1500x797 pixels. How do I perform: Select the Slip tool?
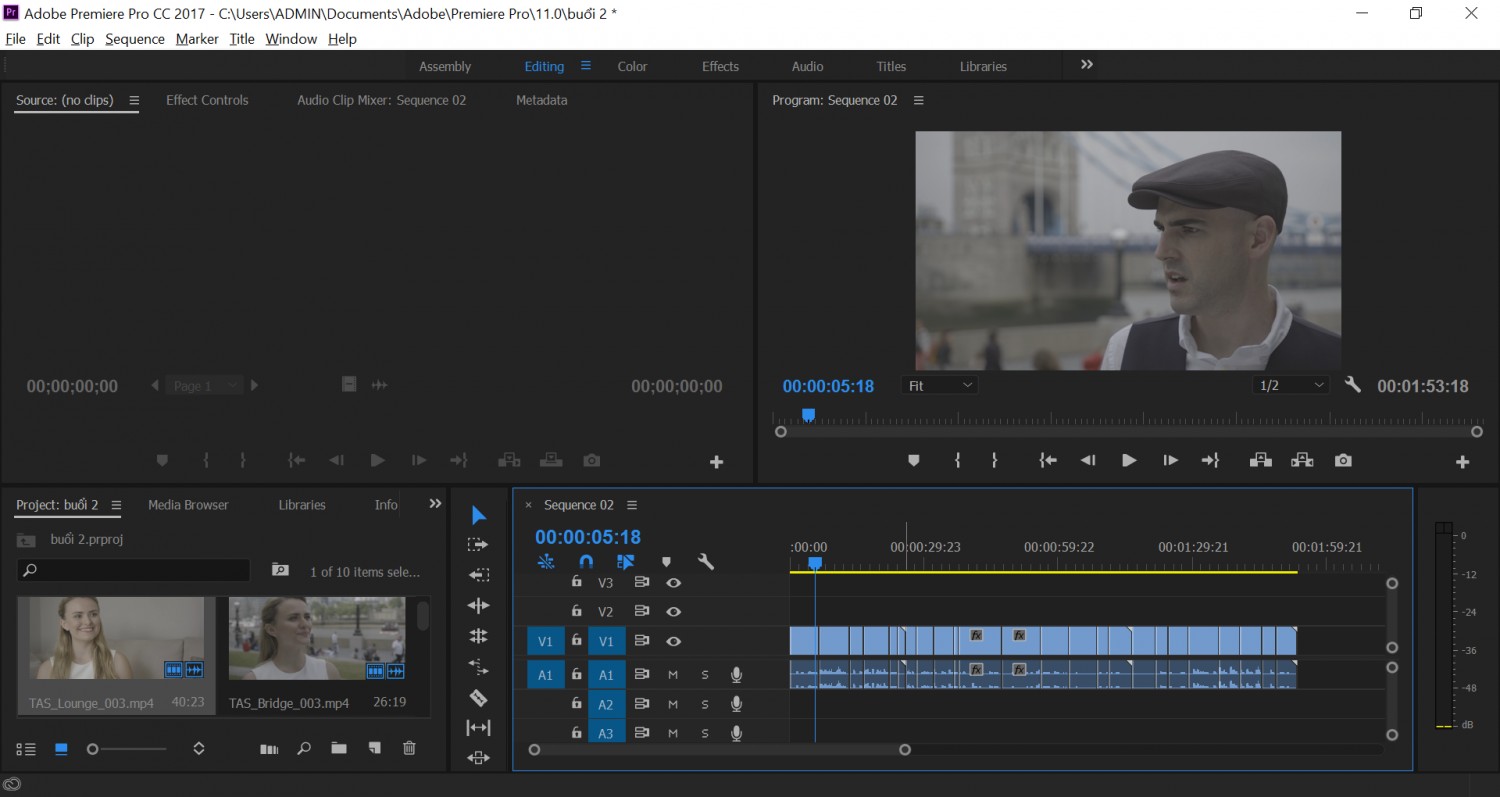(479, 727)
